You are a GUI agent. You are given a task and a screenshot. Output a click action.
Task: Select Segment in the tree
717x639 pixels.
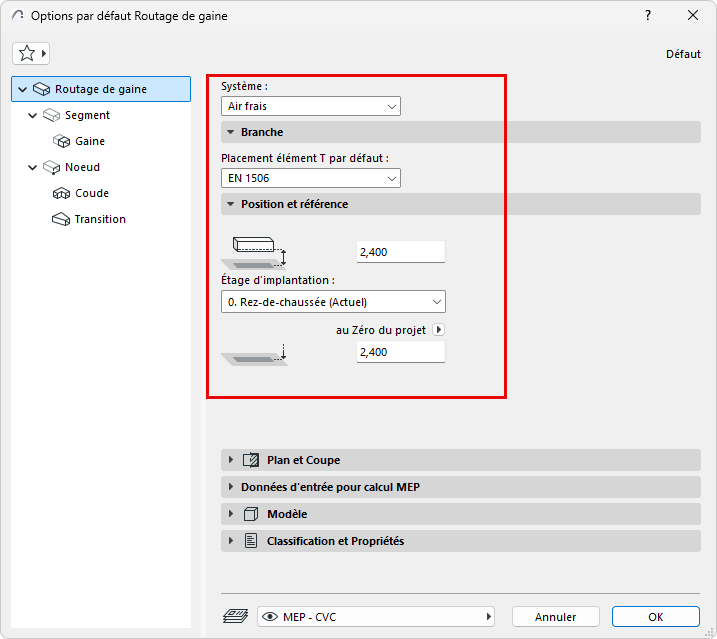coord(87,115)
